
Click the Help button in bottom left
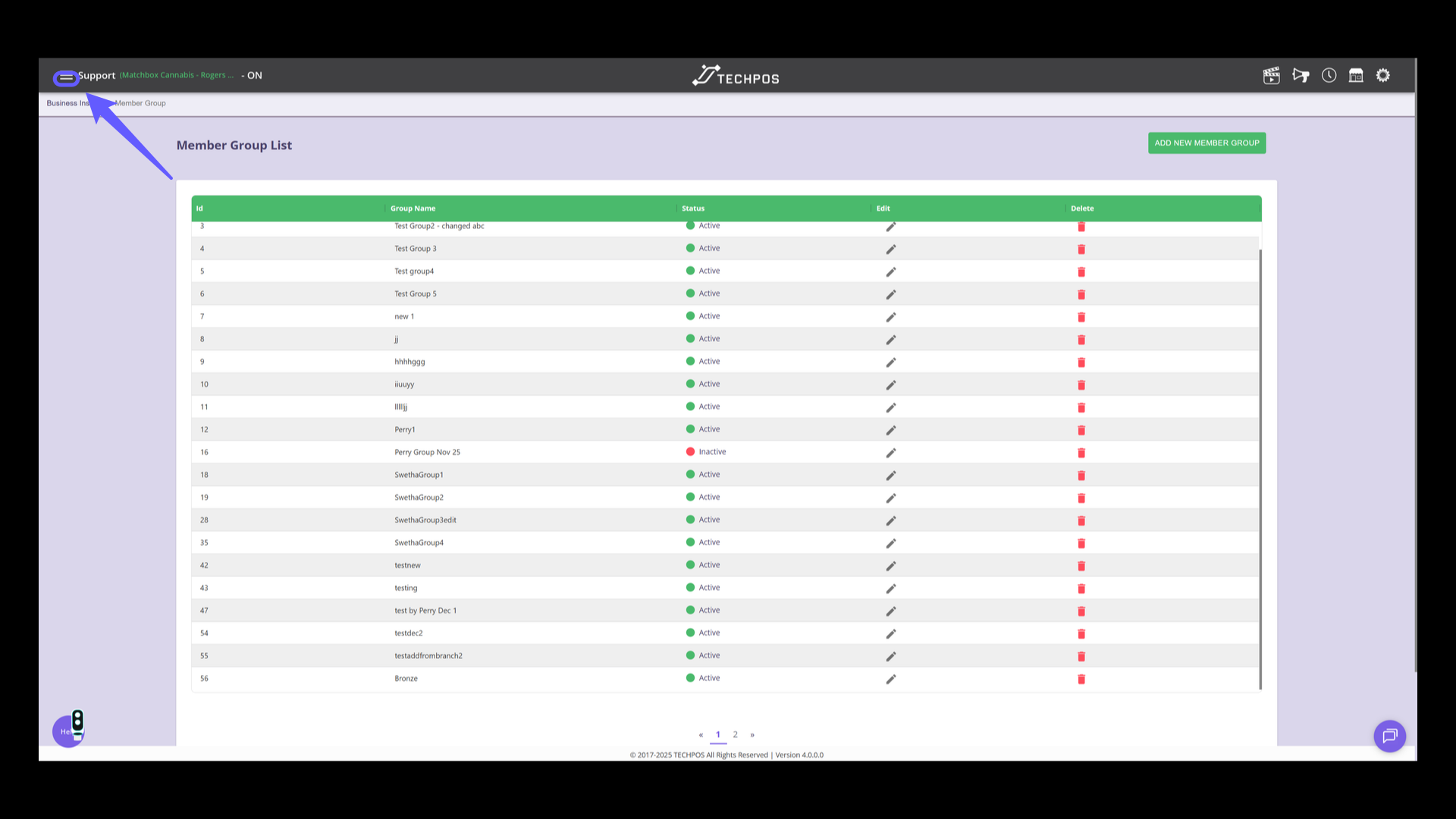point(67,730)
